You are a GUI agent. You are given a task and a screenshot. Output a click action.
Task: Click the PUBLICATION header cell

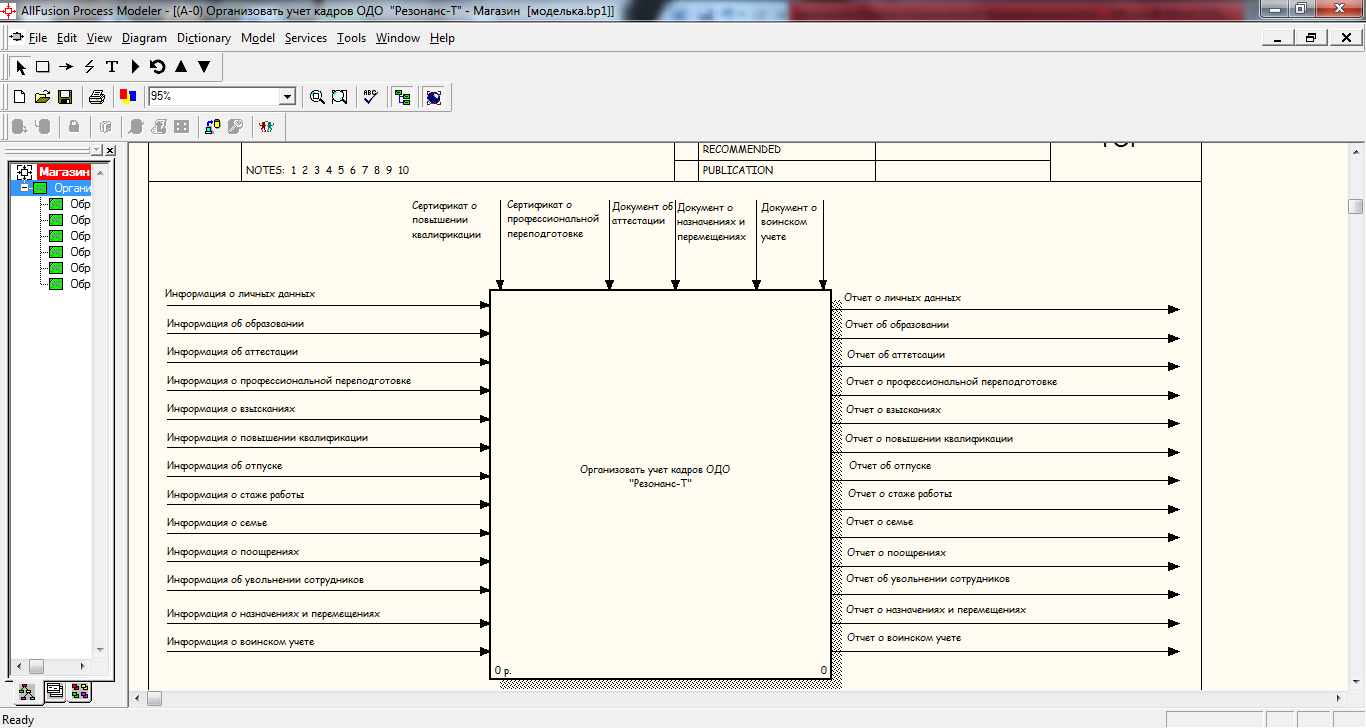738,170
